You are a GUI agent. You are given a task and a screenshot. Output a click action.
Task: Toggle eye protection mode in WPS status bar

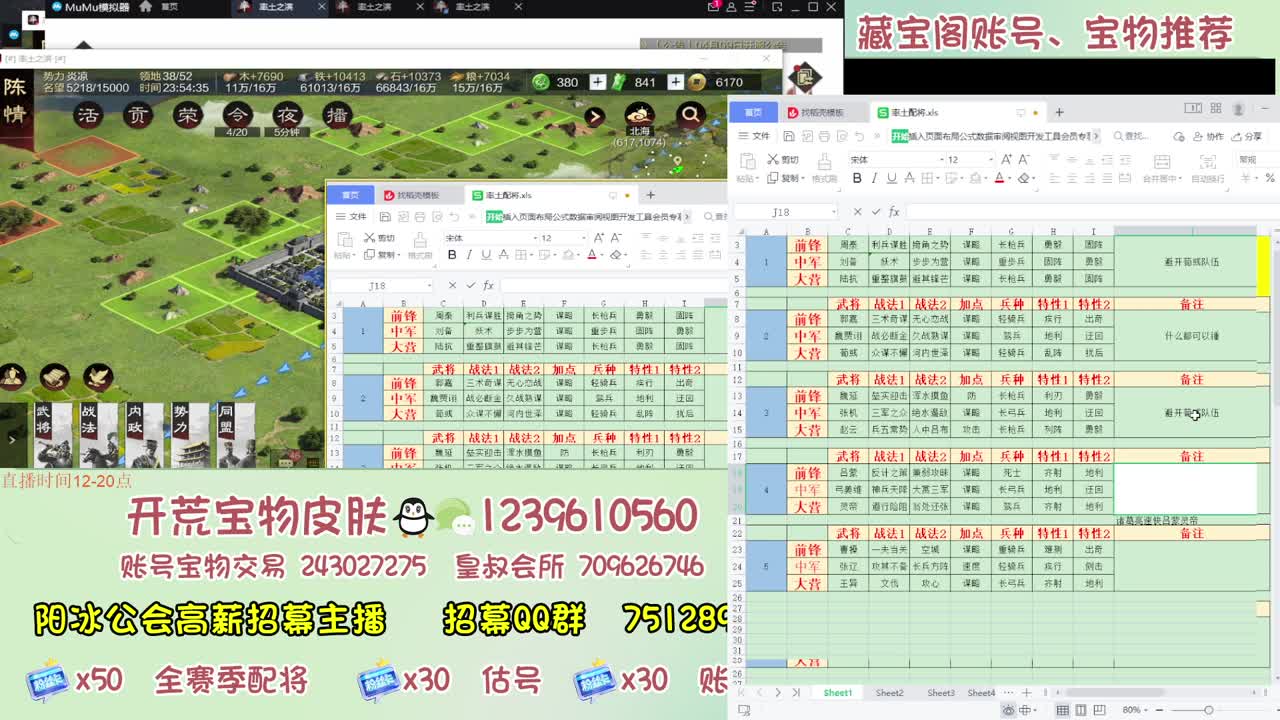pyautogui.click(x=1007, y=710)
